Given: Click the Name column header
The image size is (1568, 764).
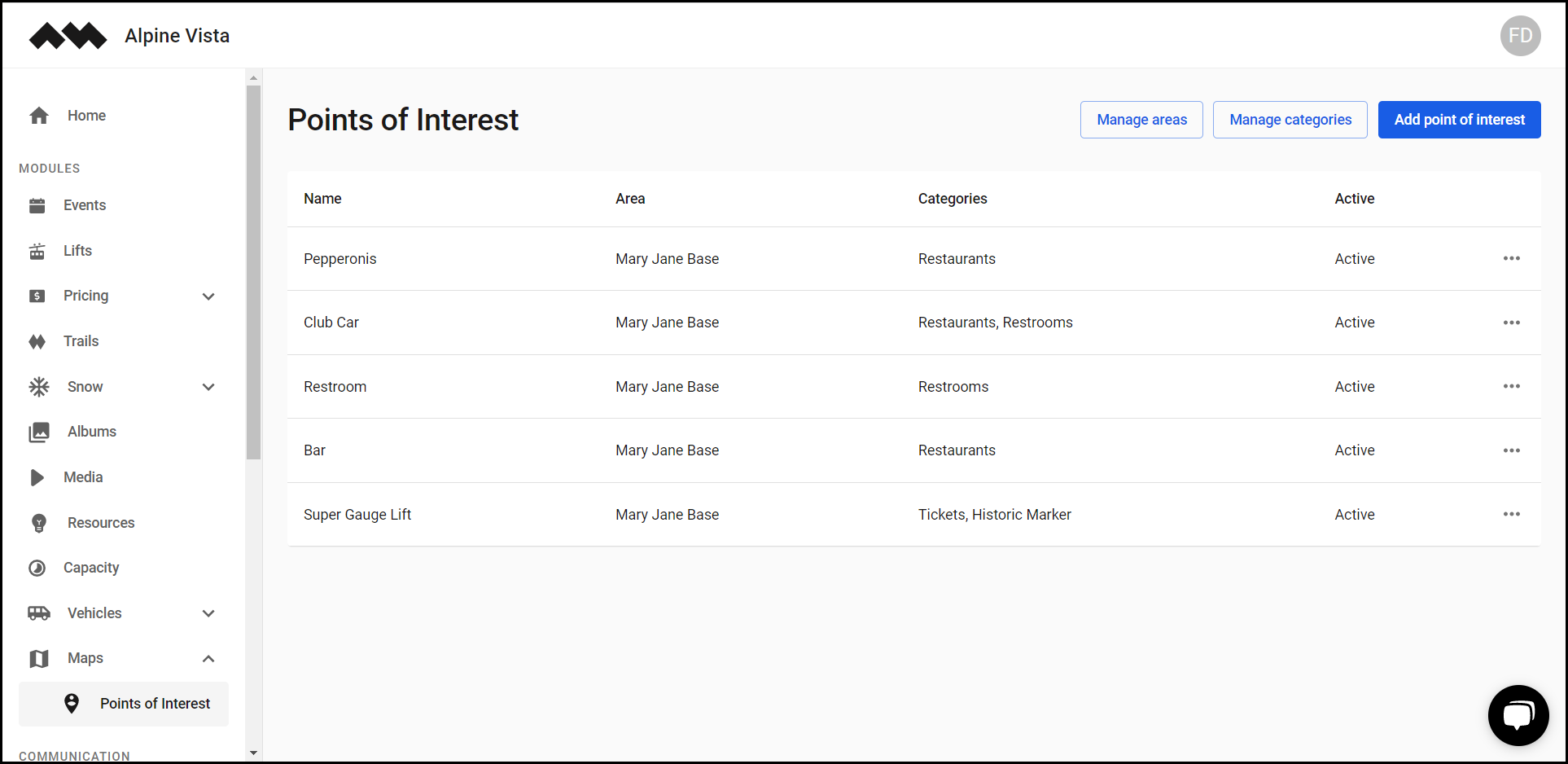Looking at the screenshot, I should [x=322, y=199].
